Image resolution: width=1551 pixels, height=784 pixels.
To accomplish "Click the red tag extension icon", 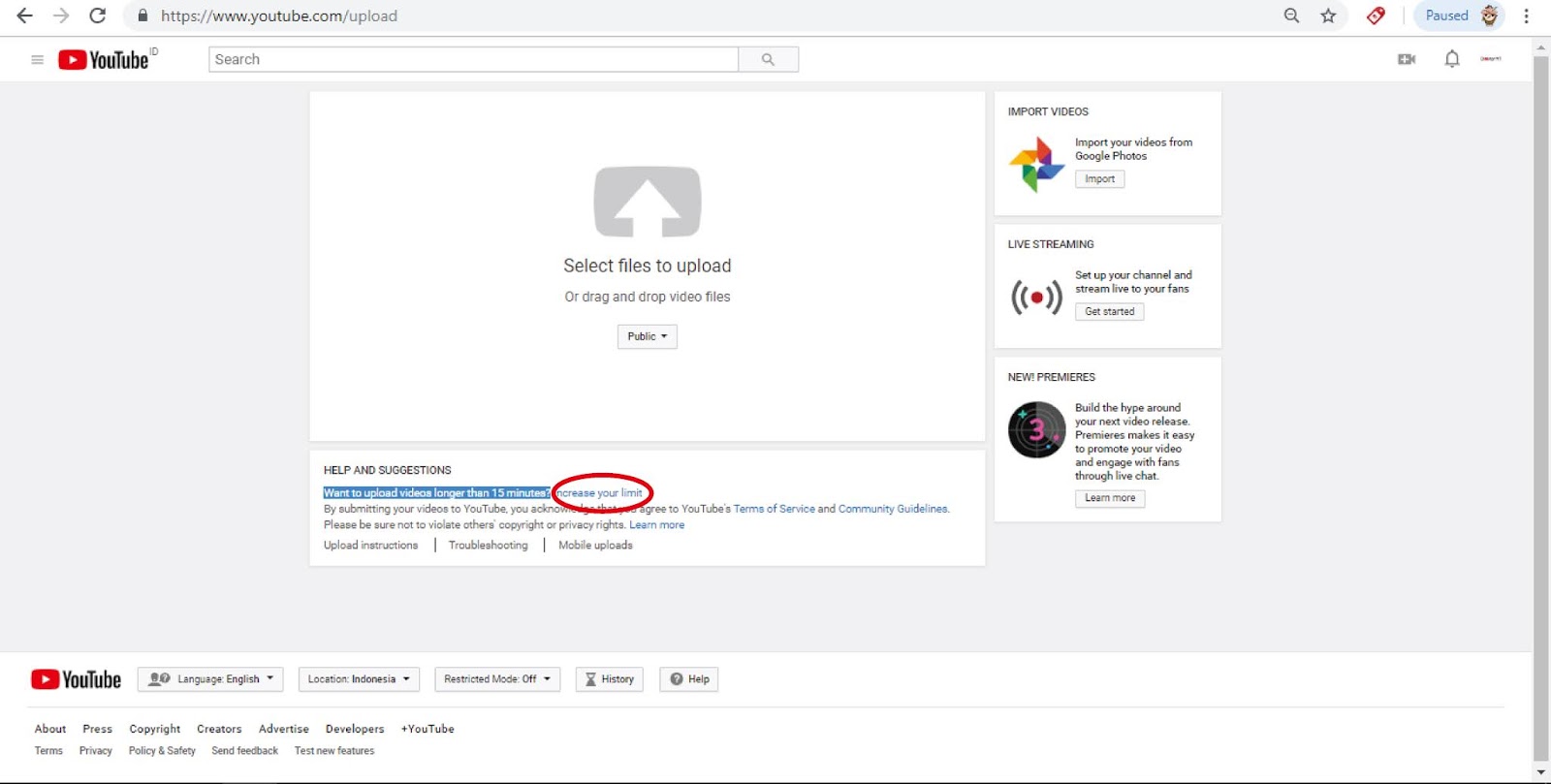I will point(1376,16).
